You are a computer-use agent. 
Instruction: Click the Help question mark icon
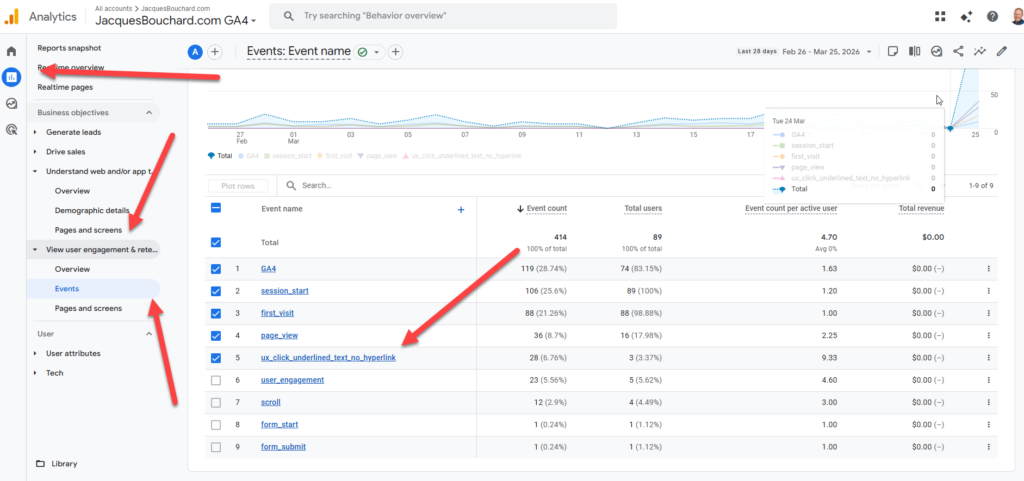click(x=992, y=16)
